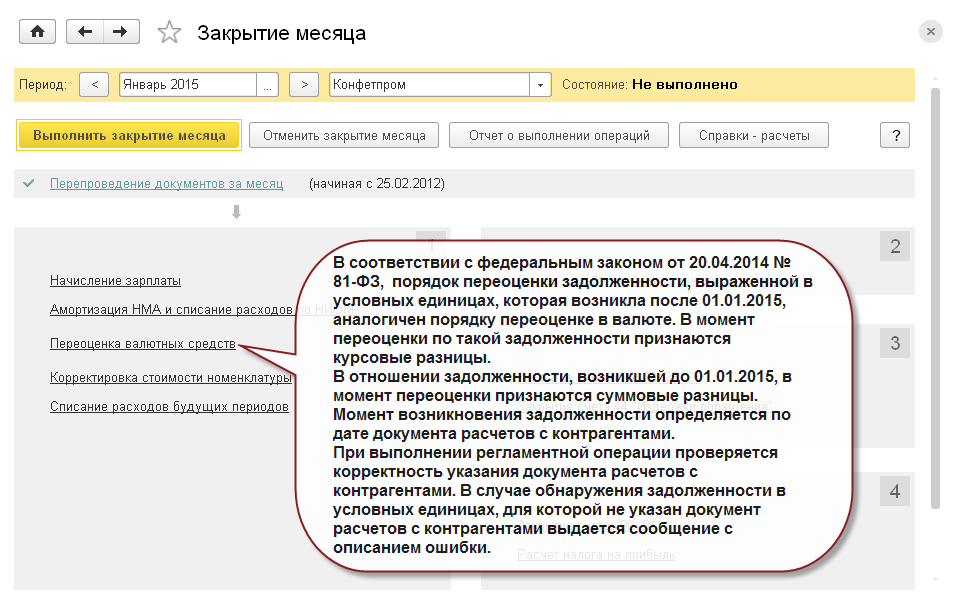
Task: Add page to favorites with star
Action: pyautogui.click(x=169, y=32)
